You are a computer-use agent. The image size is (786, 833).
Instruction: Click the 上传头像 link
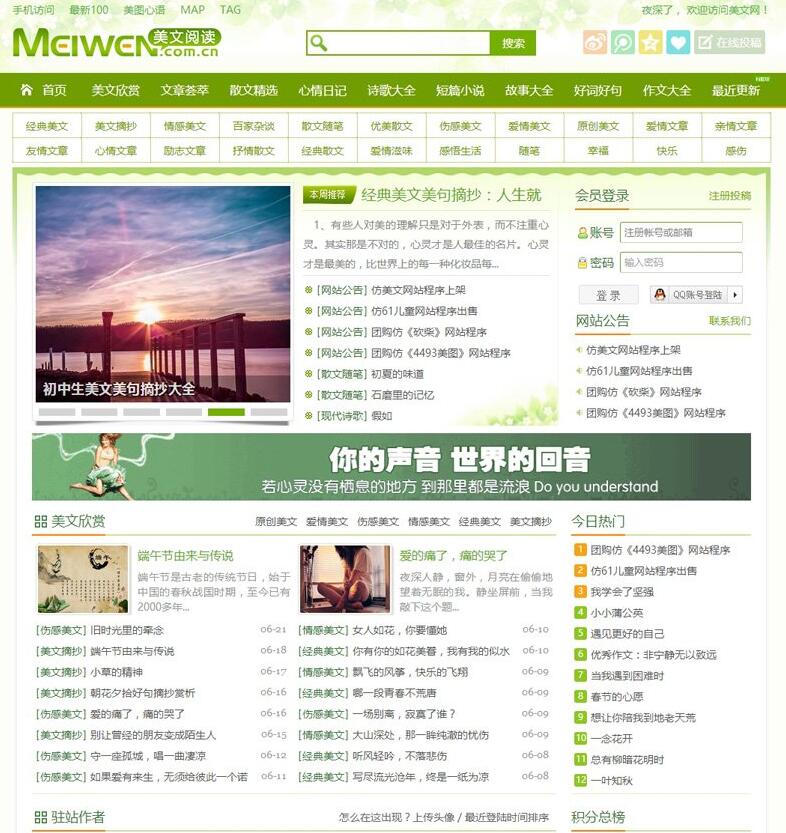(x=434, y=817)
